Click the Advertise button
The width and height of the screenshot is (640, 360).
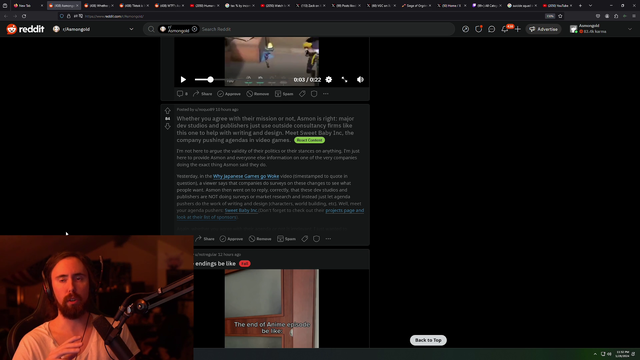pyautogui.click(x=543, y=29)
